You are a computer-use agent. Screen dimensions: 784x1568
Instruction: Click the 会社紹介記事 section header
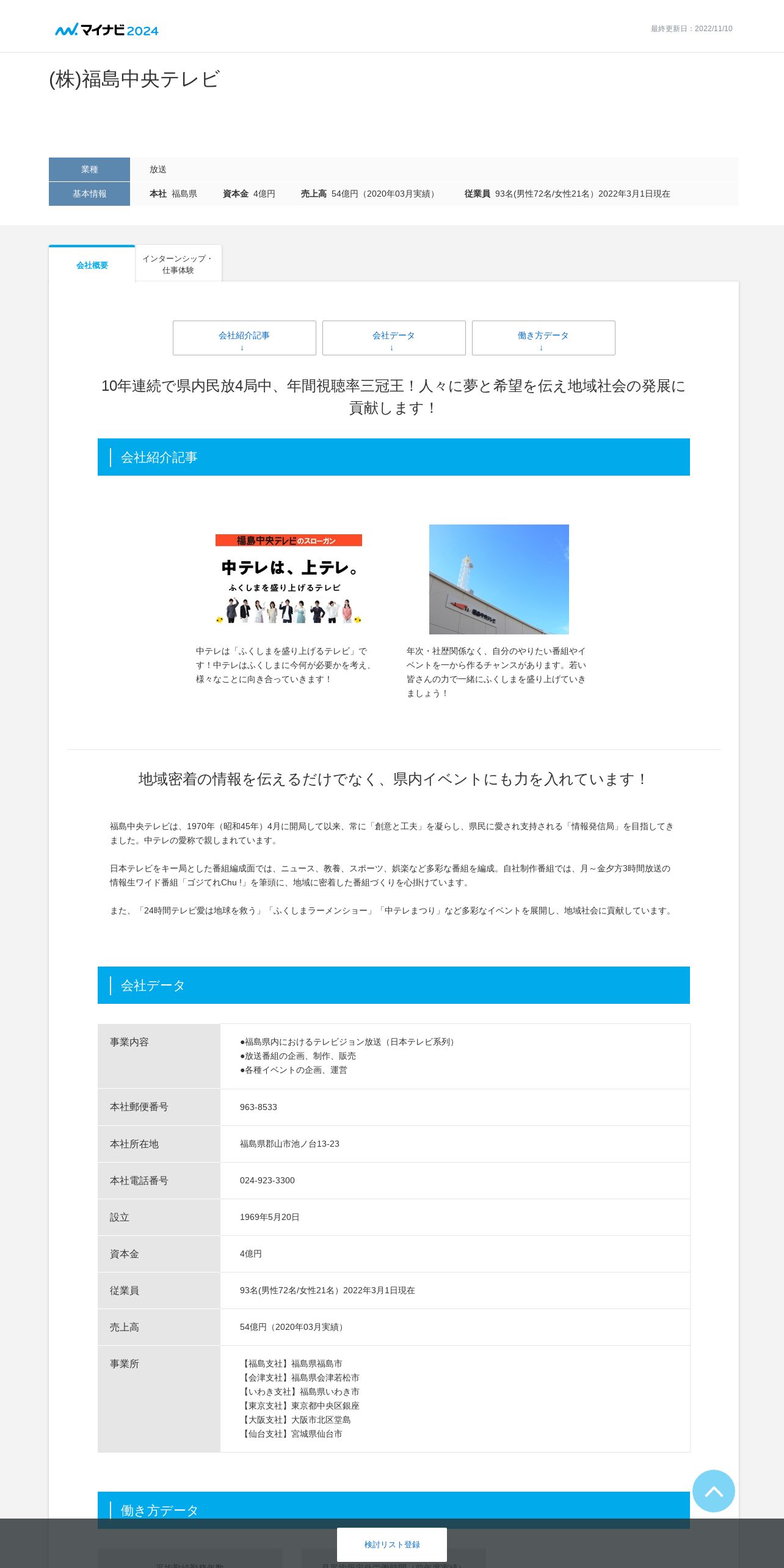pyautogui.click(x=394, y=457)
